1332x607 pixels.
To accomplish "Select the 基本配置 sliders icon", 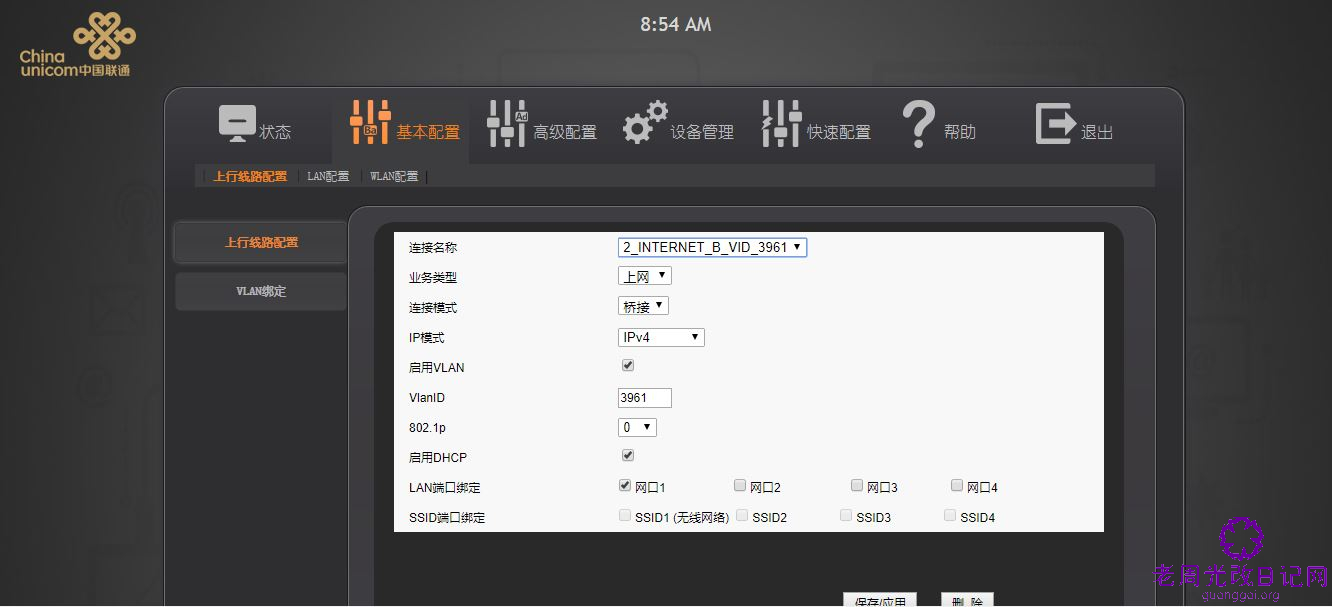I will pos(370,123).
